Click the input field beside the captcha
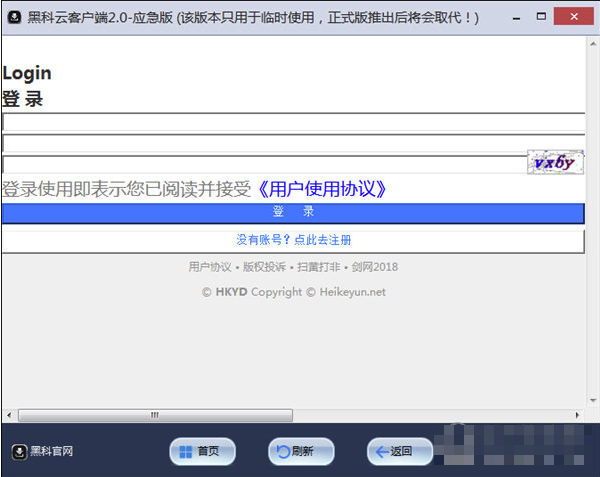The image size is (600, 477). pyautogui.click(x=264, y=164)
